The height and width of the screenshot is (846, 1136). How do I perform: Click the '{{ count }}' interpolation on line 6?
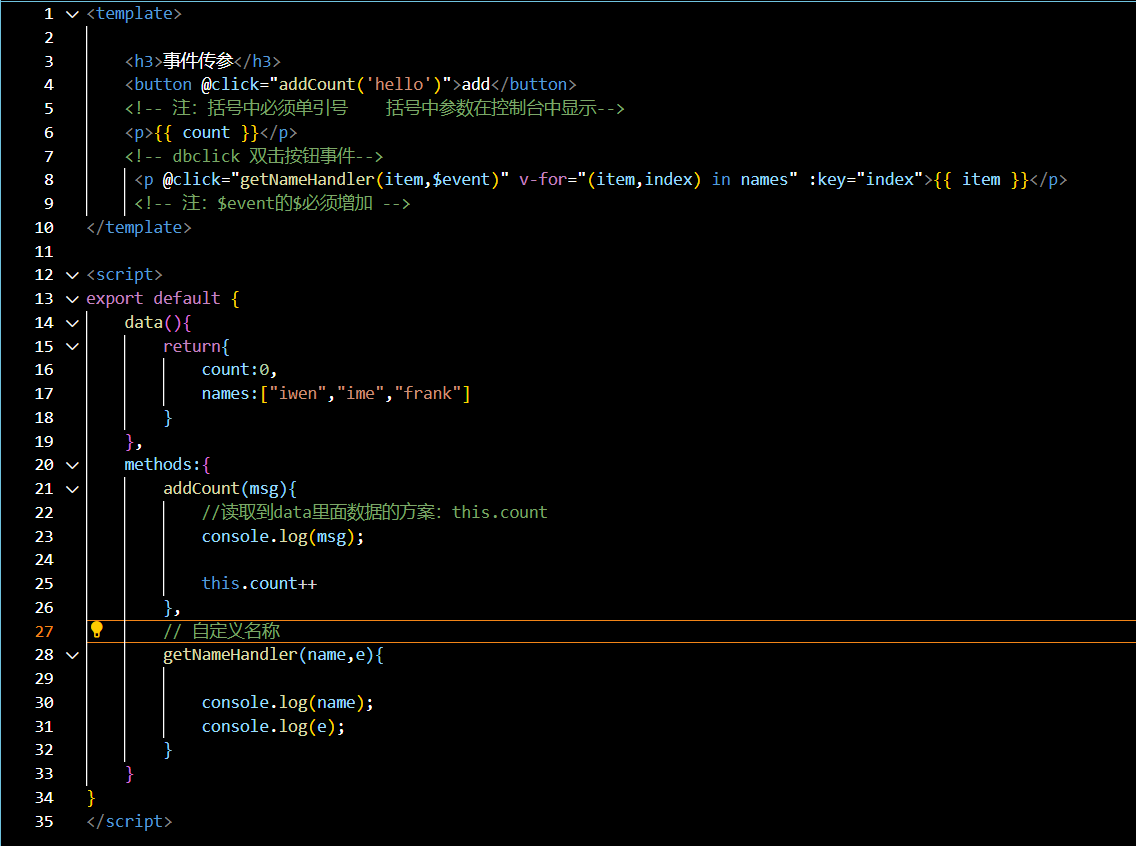[206, 133]
